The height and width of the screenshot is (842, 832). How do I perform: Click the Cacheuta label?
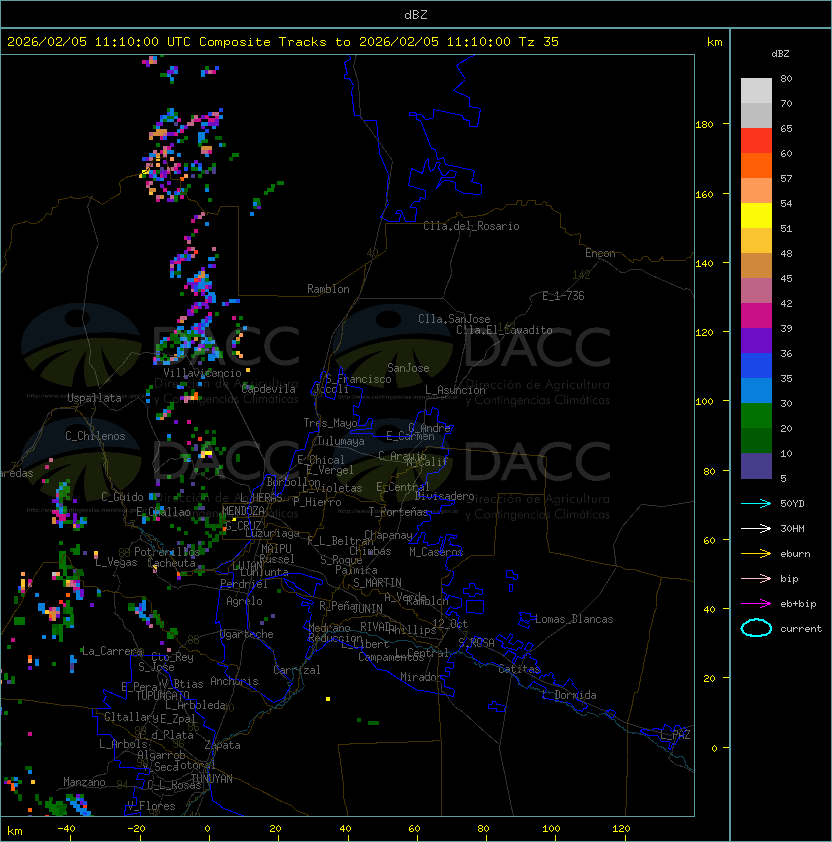pos(171,563)
